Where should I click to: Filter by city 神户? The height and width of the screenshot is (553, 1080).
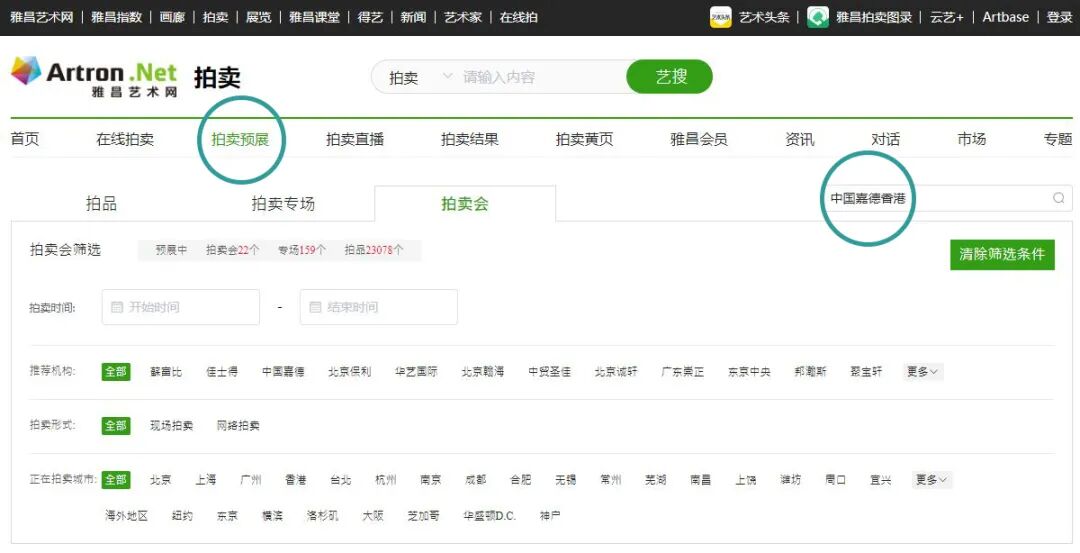[550, 515]
